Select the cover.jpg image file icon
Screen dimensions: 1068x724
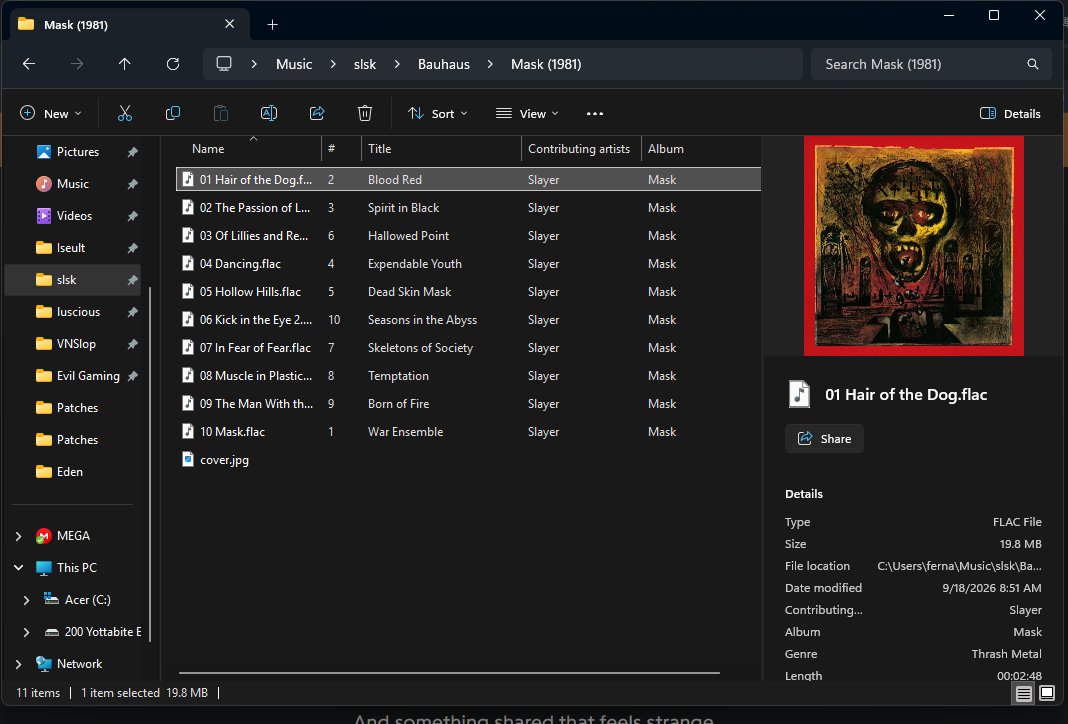coord(188,459)
